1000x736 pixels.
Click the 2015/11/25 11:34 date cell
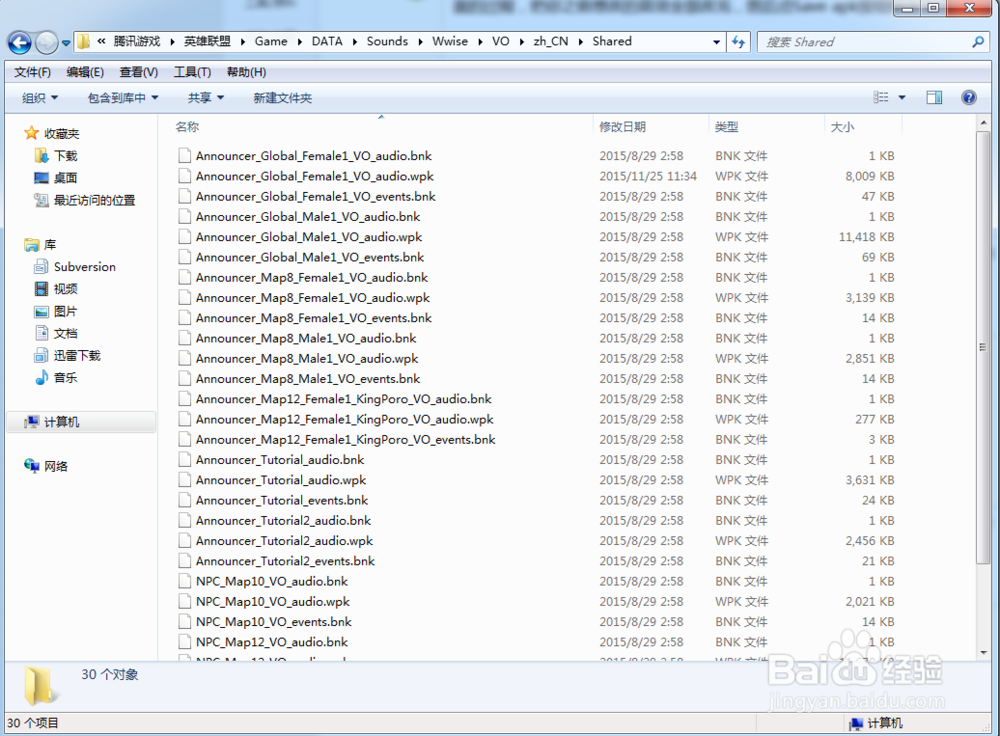point(647,176)
